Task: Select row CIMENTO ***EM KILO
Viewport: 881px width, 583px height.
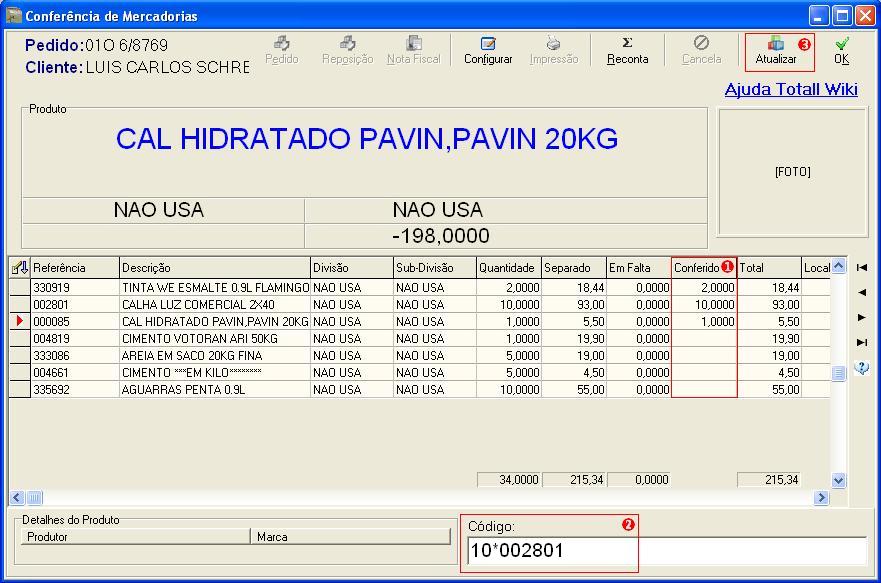Action: (419, 372)
